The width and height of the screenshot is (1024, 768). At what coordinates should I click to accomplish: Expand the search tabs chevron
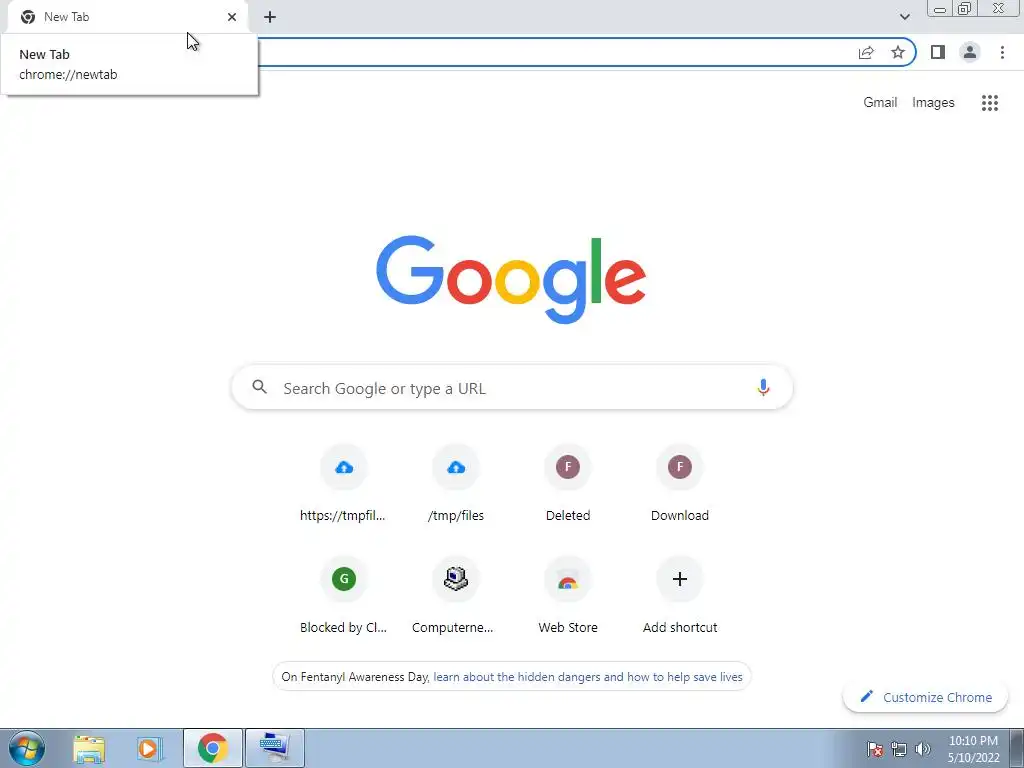click(x=904, y=17)
